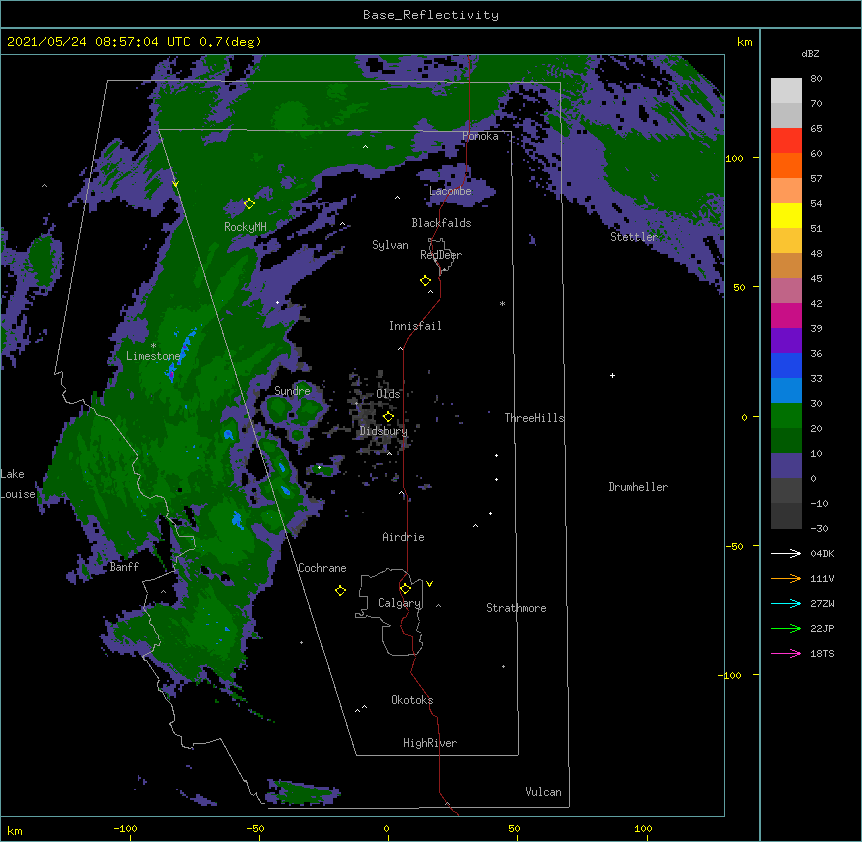The width and height of the screenshot is (862, 842).
Task: Select the yellow diamond marker south of RedDeer
Action: point(426,281)
